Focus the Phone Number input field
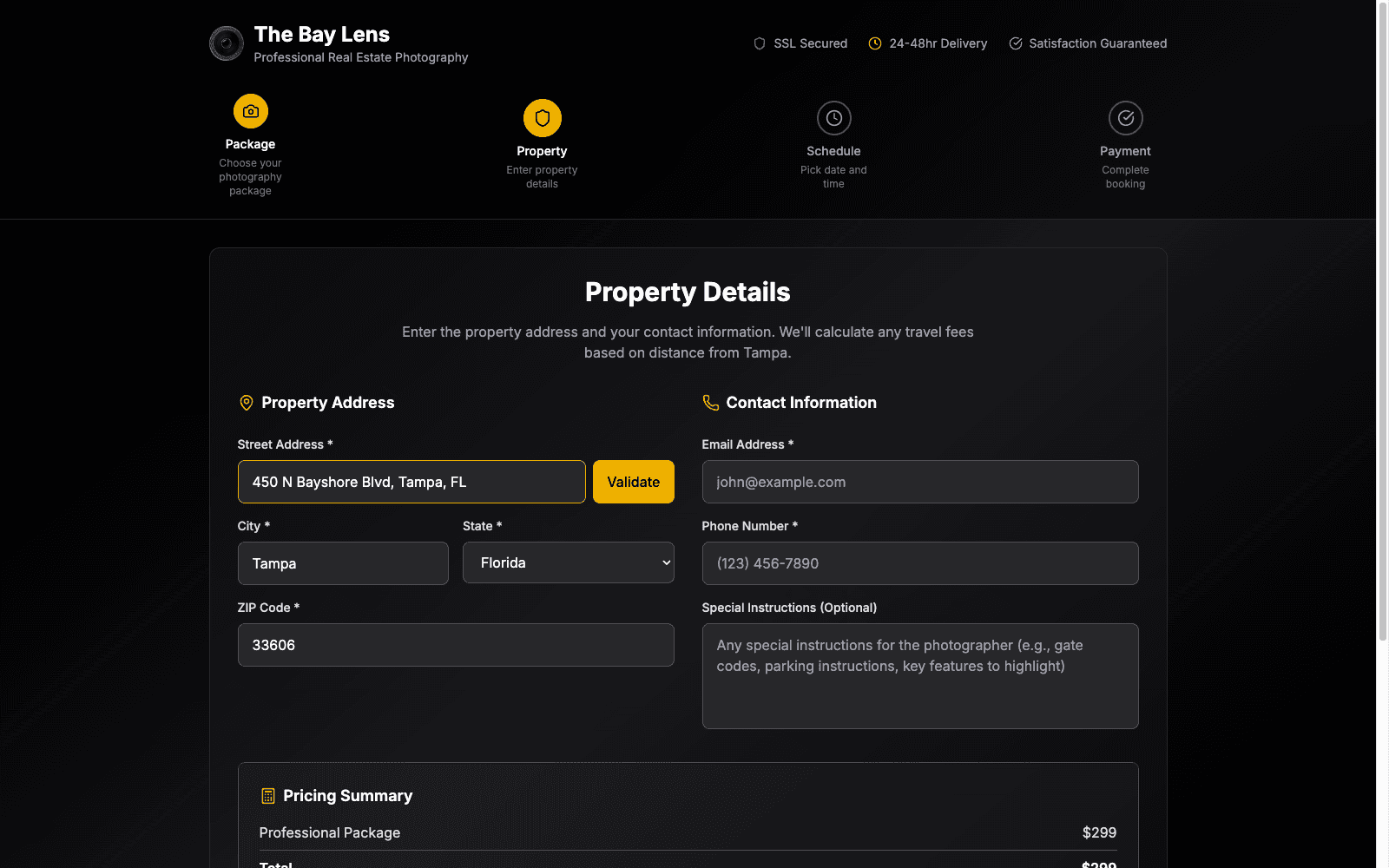The height and width of the screenshot is (868, 1389). click(x=920, y=563)
